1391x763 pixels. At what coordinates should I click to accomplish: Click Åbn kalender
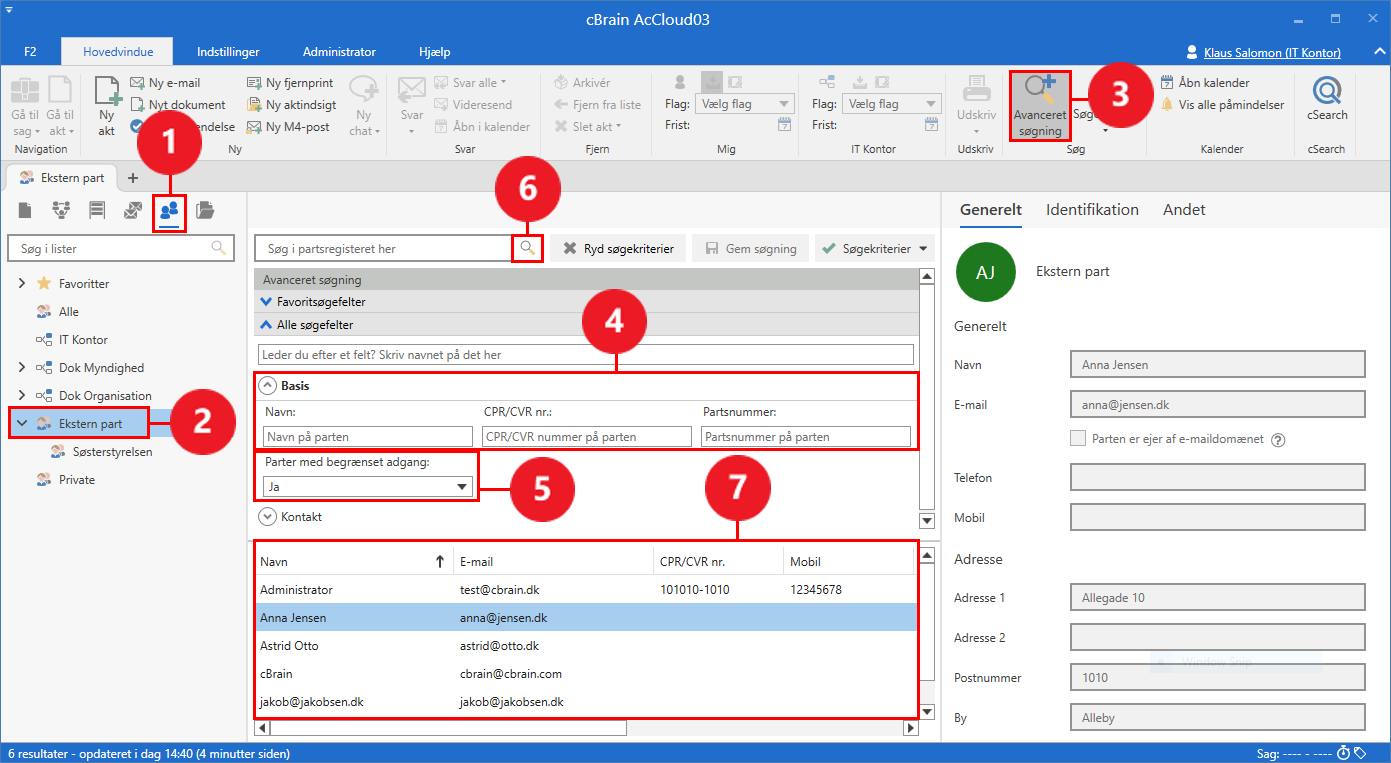(1204, 83)
